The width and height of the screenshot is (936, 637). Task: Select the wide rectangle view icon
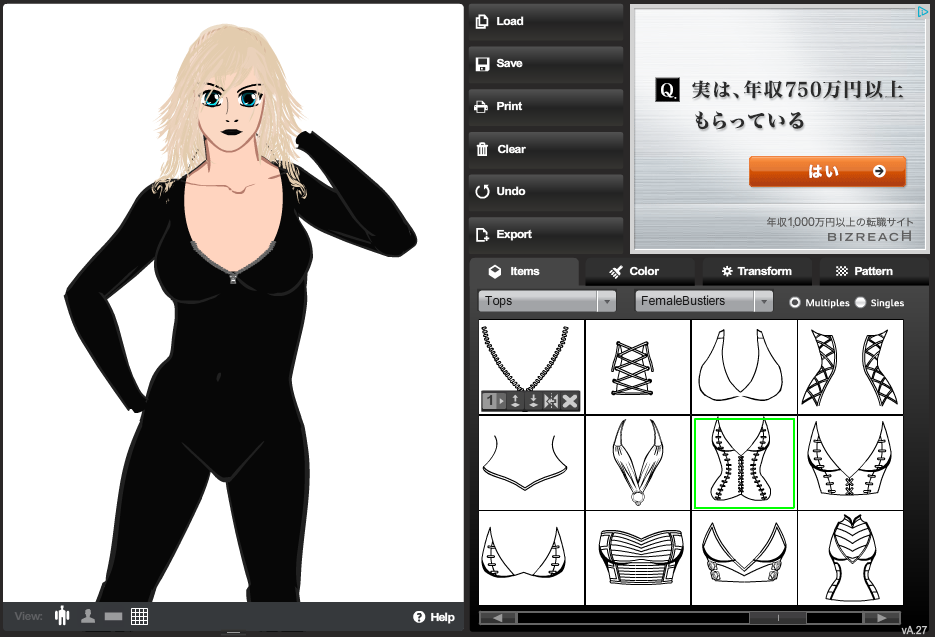[113, 616]
